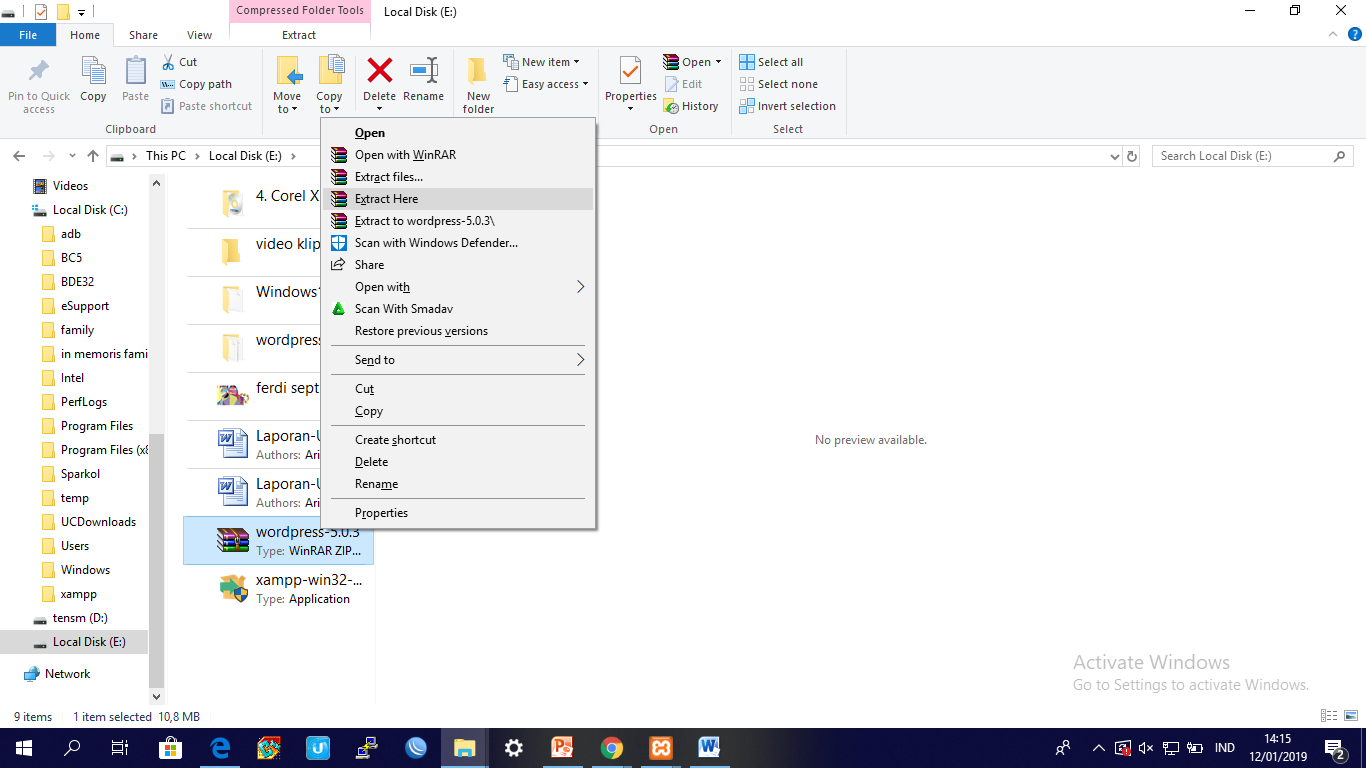The width and height of the screenshot is (1366, 768).
Task: Select Extract files... in context menu
Action: [459, 177]
